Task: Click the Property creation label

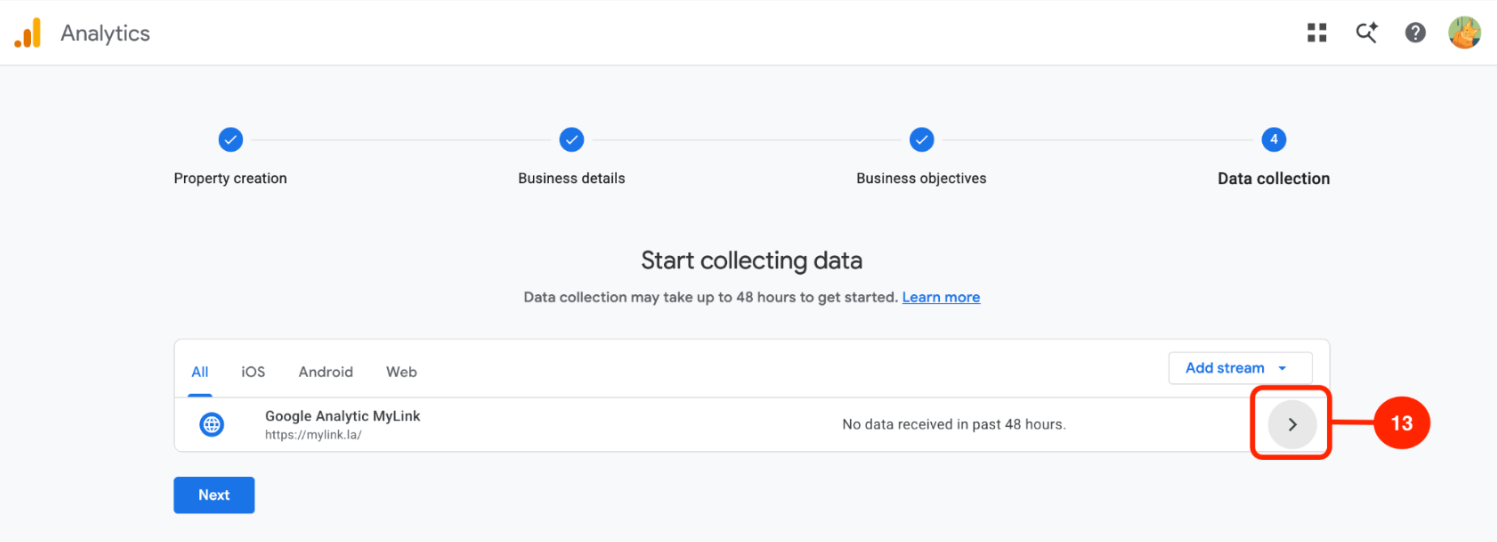Action: click(x=230, y=178)
